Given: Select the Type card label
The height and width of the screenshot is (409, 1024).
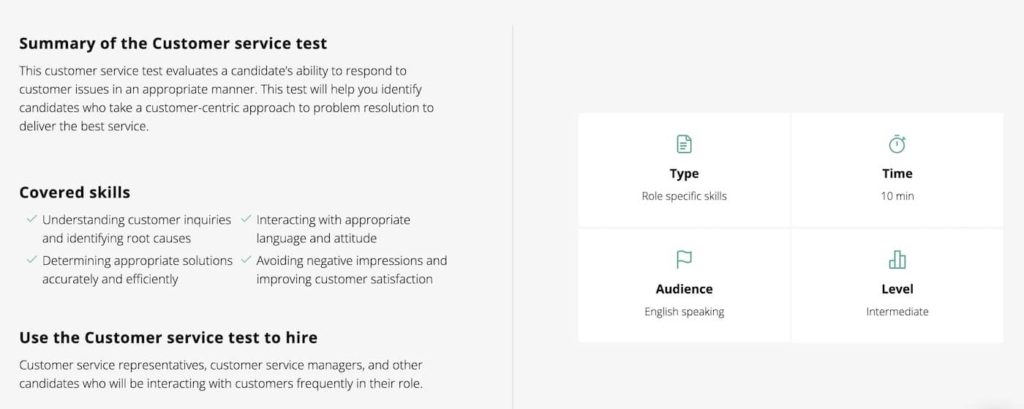Looking at the screenshot, I should point(684,174).
